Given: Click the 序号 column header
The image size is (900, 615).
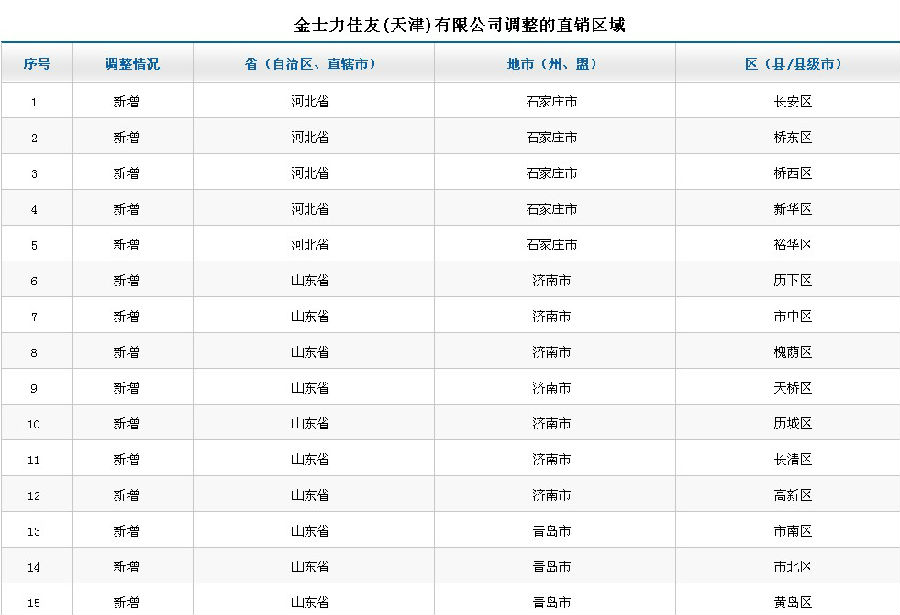Looking at the screenshot, I should click(37, 64).
